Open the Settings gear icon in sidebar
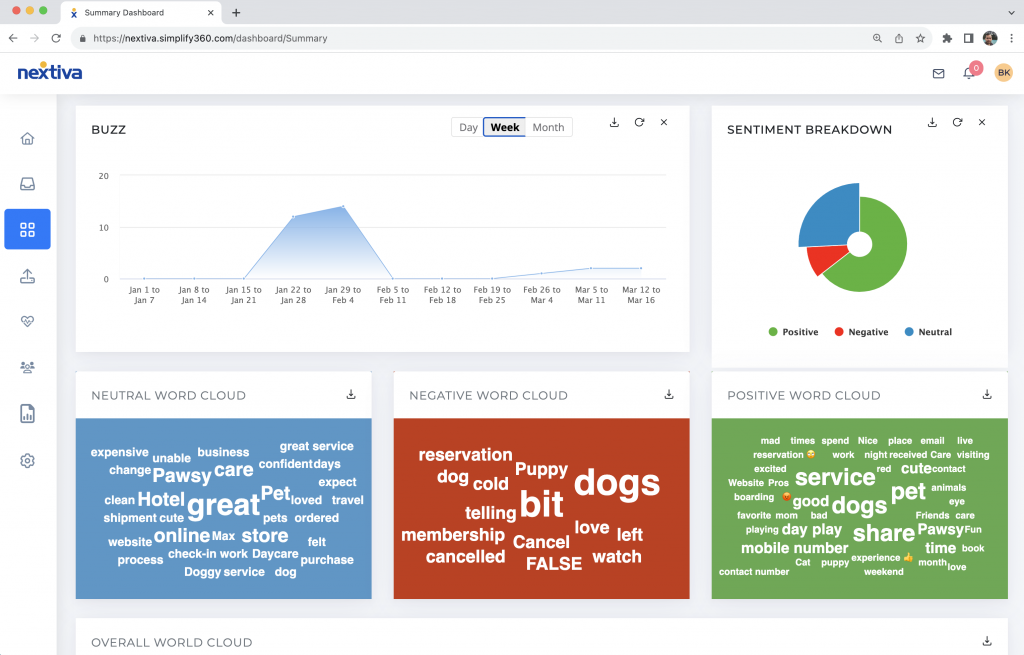1024x655 pixels. coord(27,460)
